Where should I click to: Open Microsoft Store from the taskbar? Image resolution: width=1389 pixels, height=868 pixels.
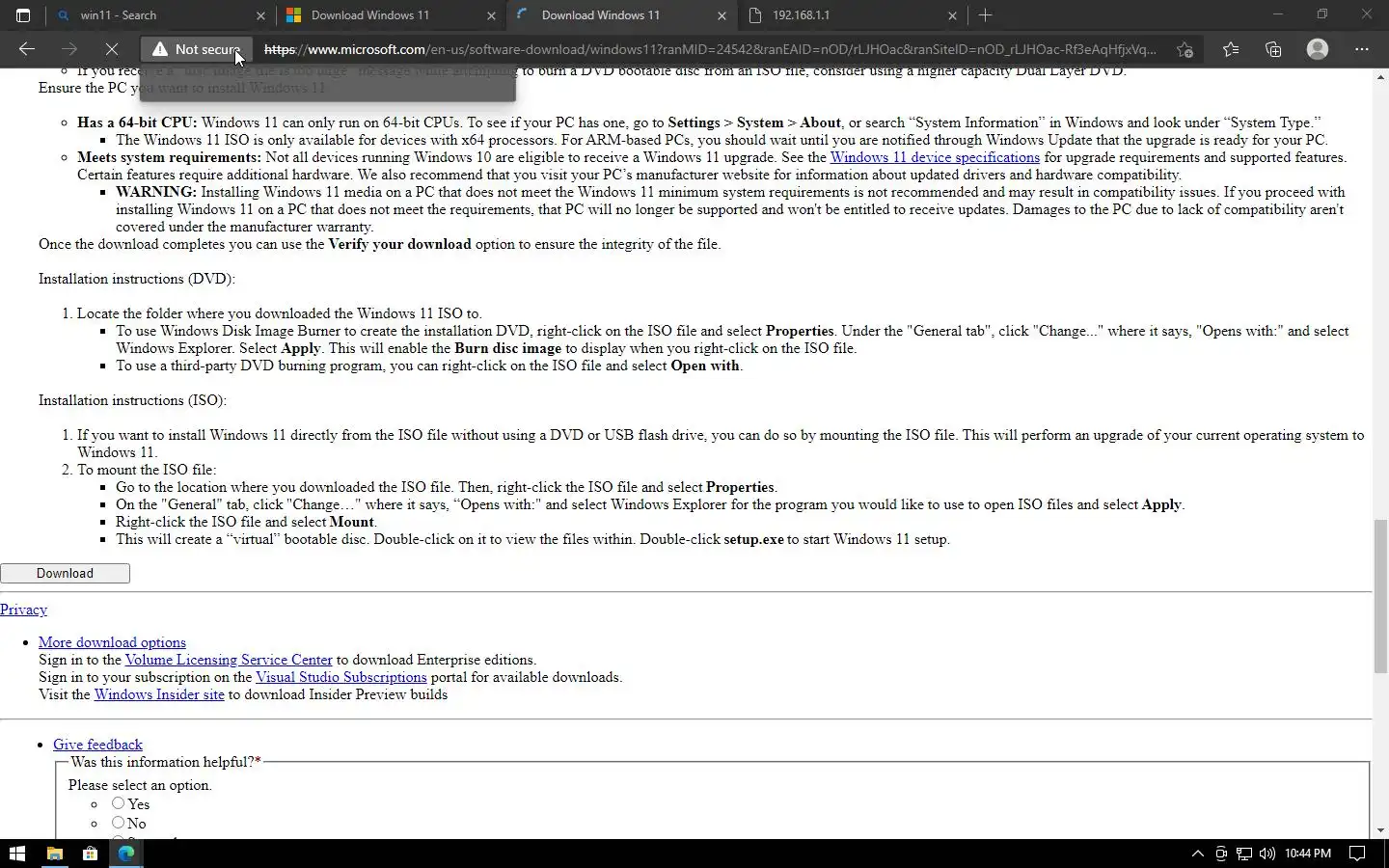tap(90, 854)
